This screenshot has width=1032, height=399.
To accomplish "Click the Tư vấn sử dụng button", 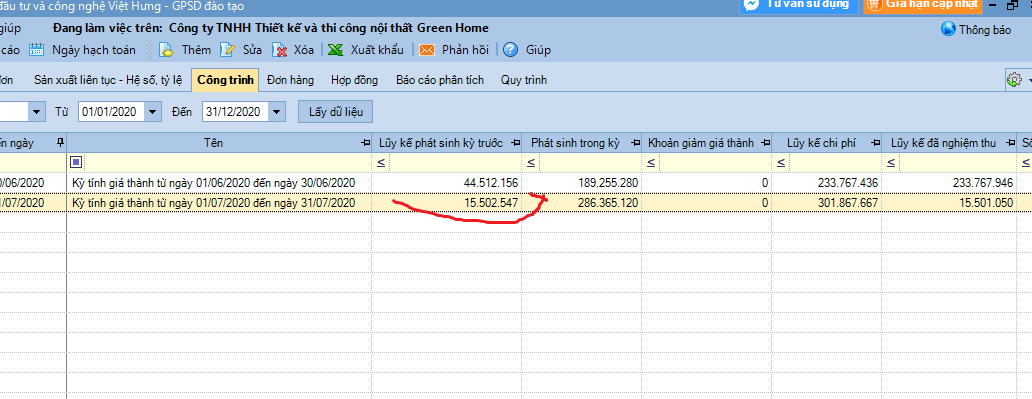I will click(798, 5).
